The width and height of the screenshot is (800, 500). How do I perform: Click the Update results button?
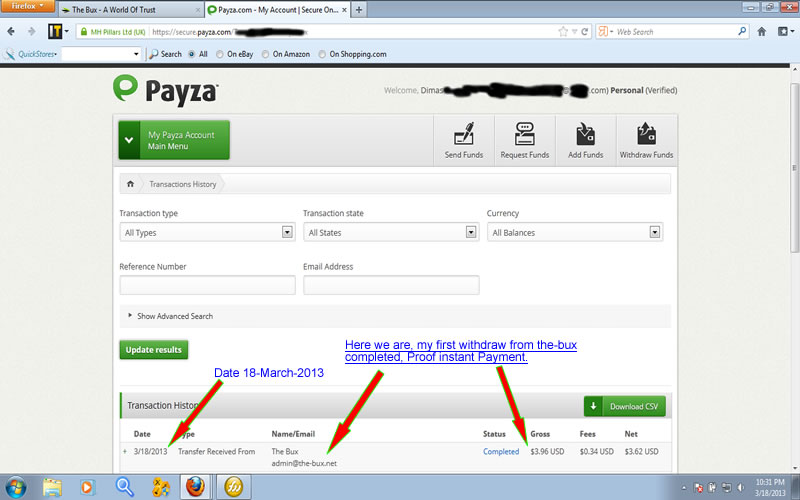pyautogui.click(x=154, y=349)
